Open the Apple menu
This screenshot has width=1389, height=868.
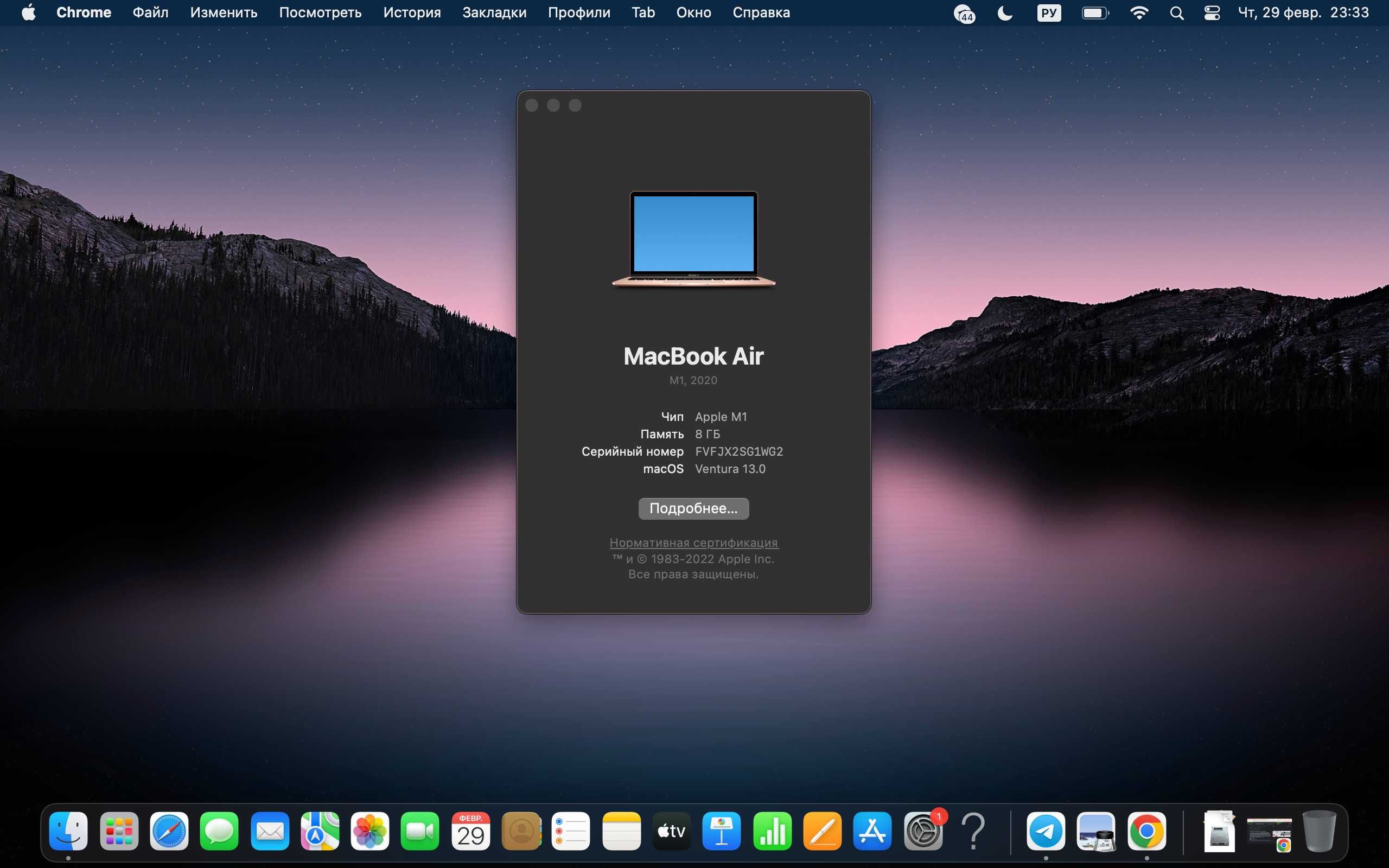coord(29,12)
